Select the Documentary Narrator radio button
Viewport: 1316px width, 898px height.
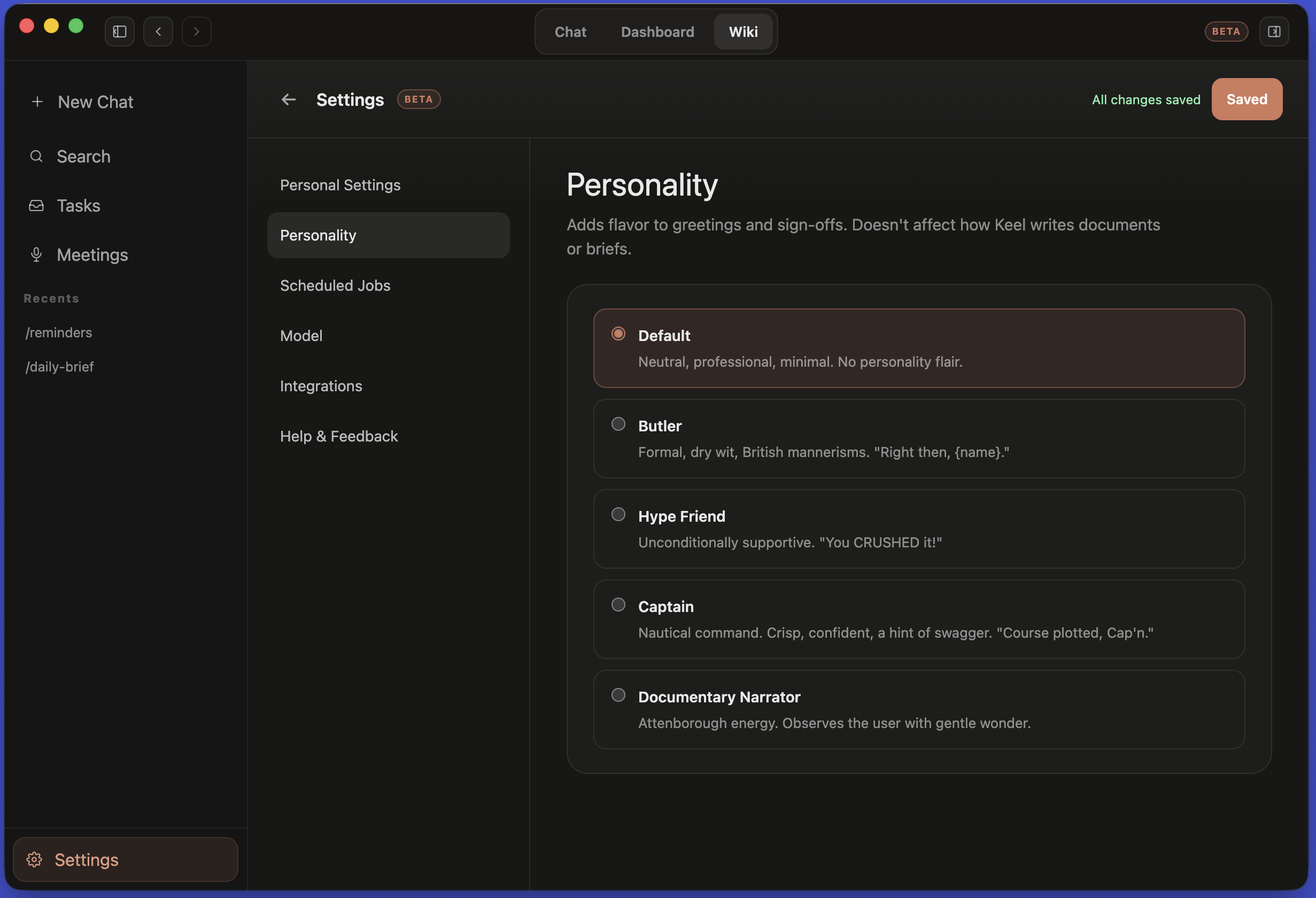point(618,695)
